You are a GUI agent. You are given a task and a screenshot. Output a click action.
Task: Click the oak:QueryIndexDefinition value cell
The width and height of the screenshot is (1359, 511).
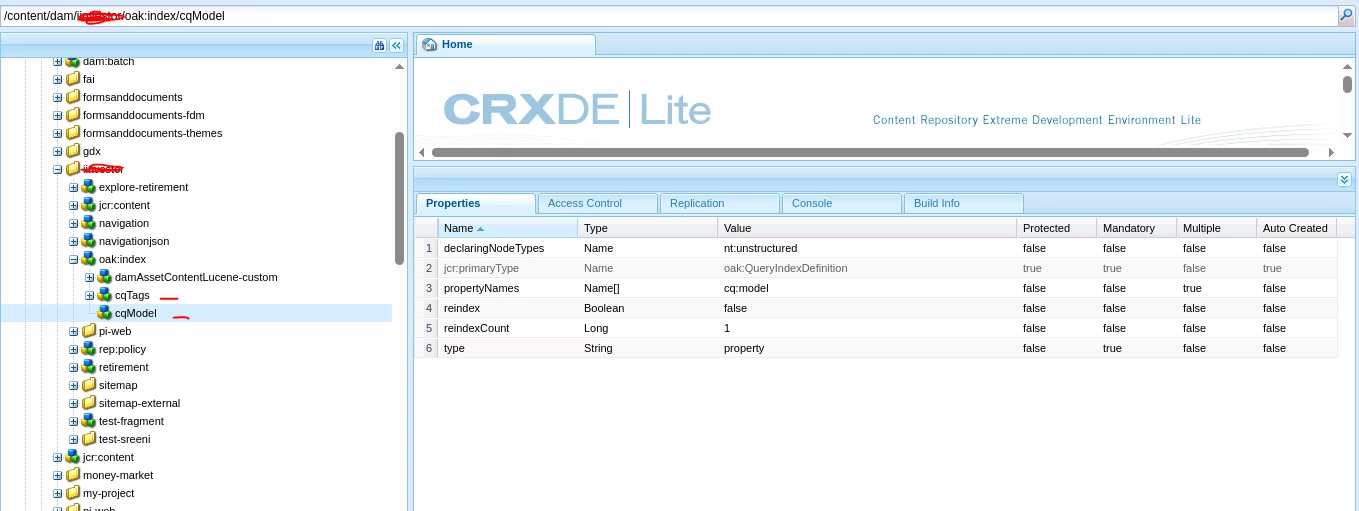pyautogui.click(x=867, y=268)
